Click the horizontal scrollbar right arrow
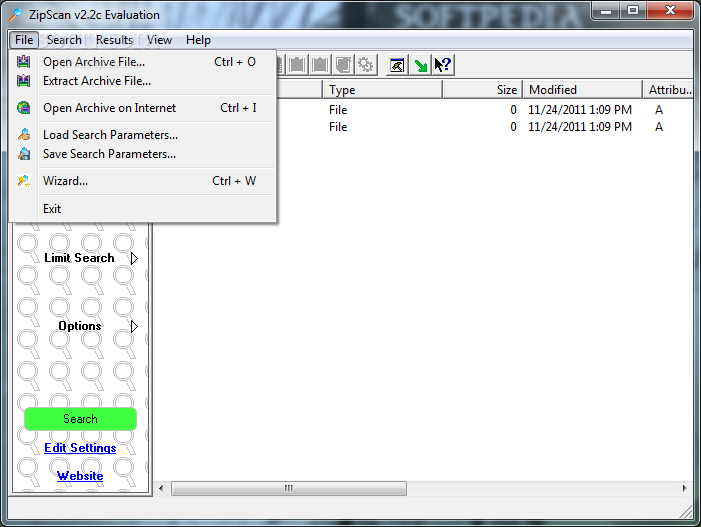The width and height of the screenshot is (701, 527). (684, 488)
